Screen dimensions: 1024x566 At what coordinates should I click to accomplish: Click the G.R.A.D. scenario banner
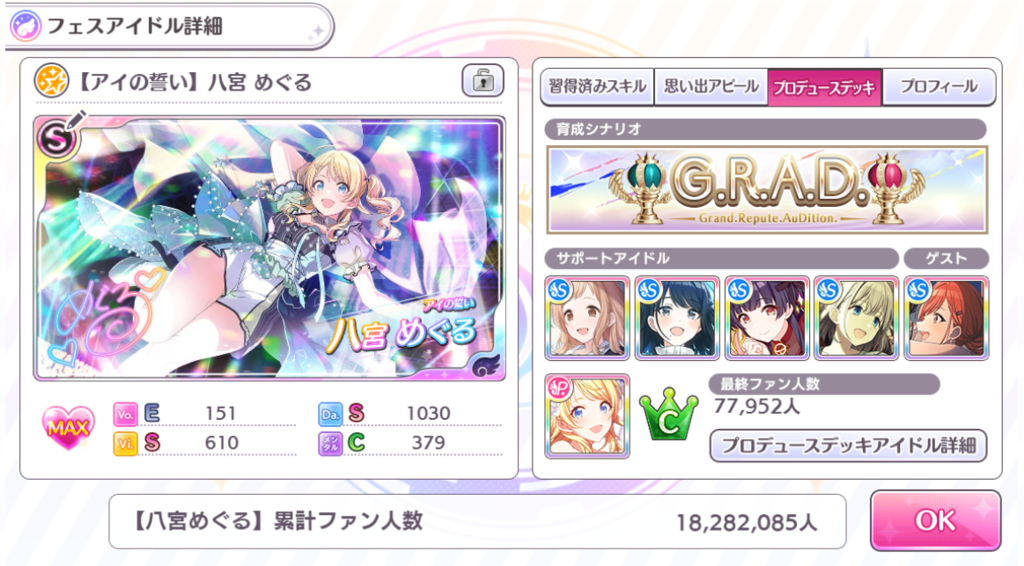tap(767, 190)
